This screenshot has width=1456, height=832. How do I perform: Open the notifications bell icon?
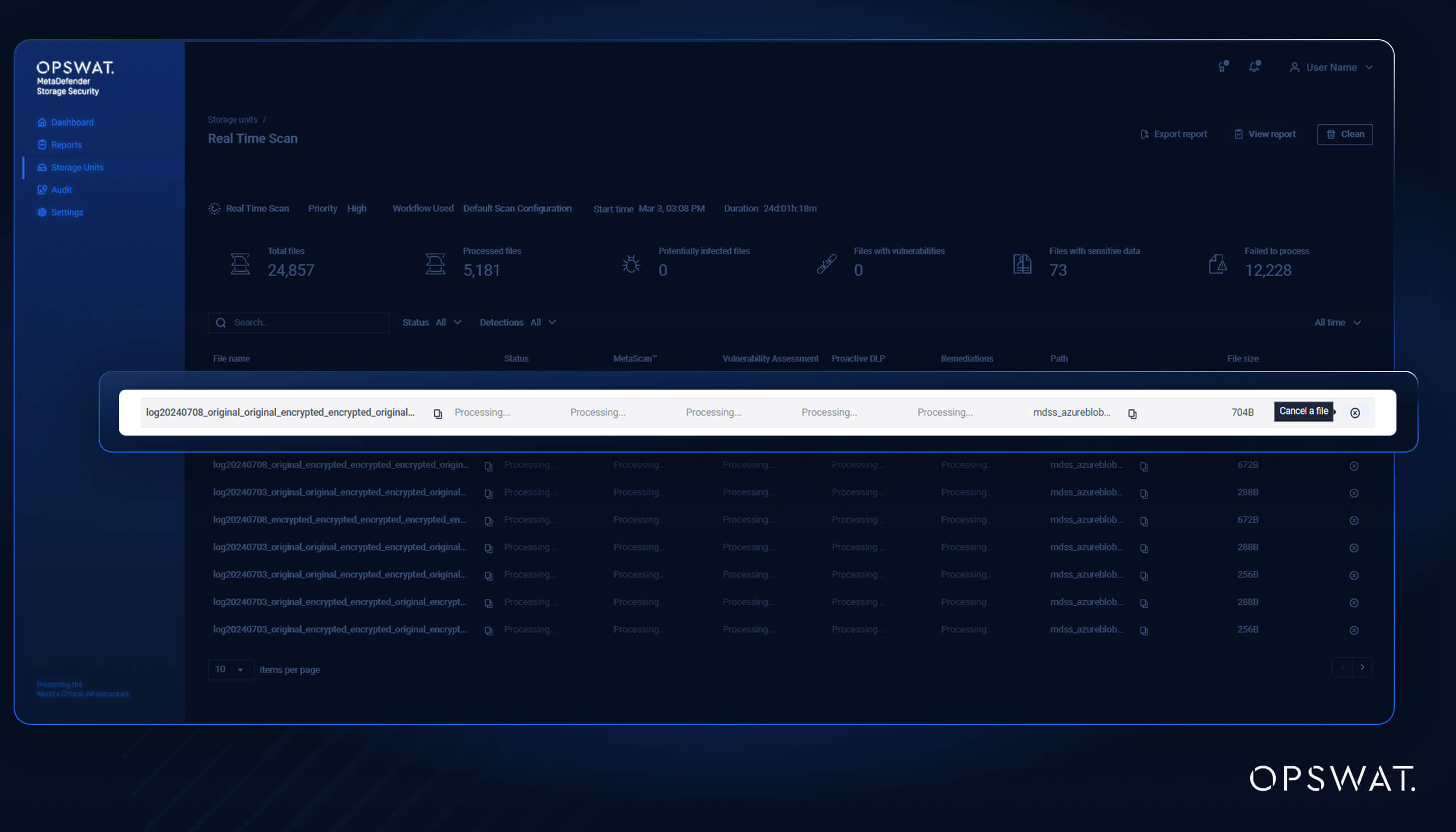[x=1253, y=67]
